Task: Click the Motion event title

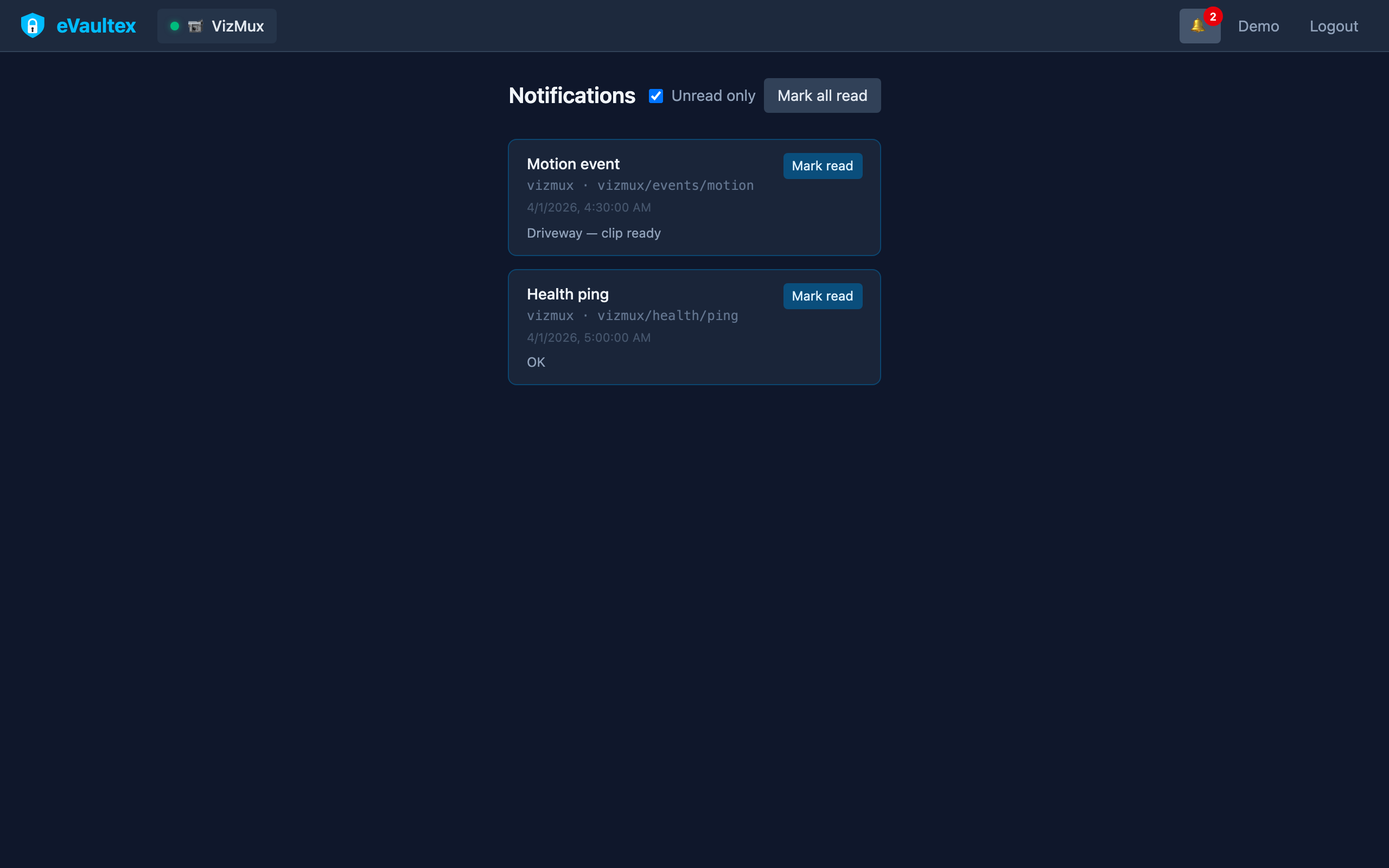Action: [573, 164]
